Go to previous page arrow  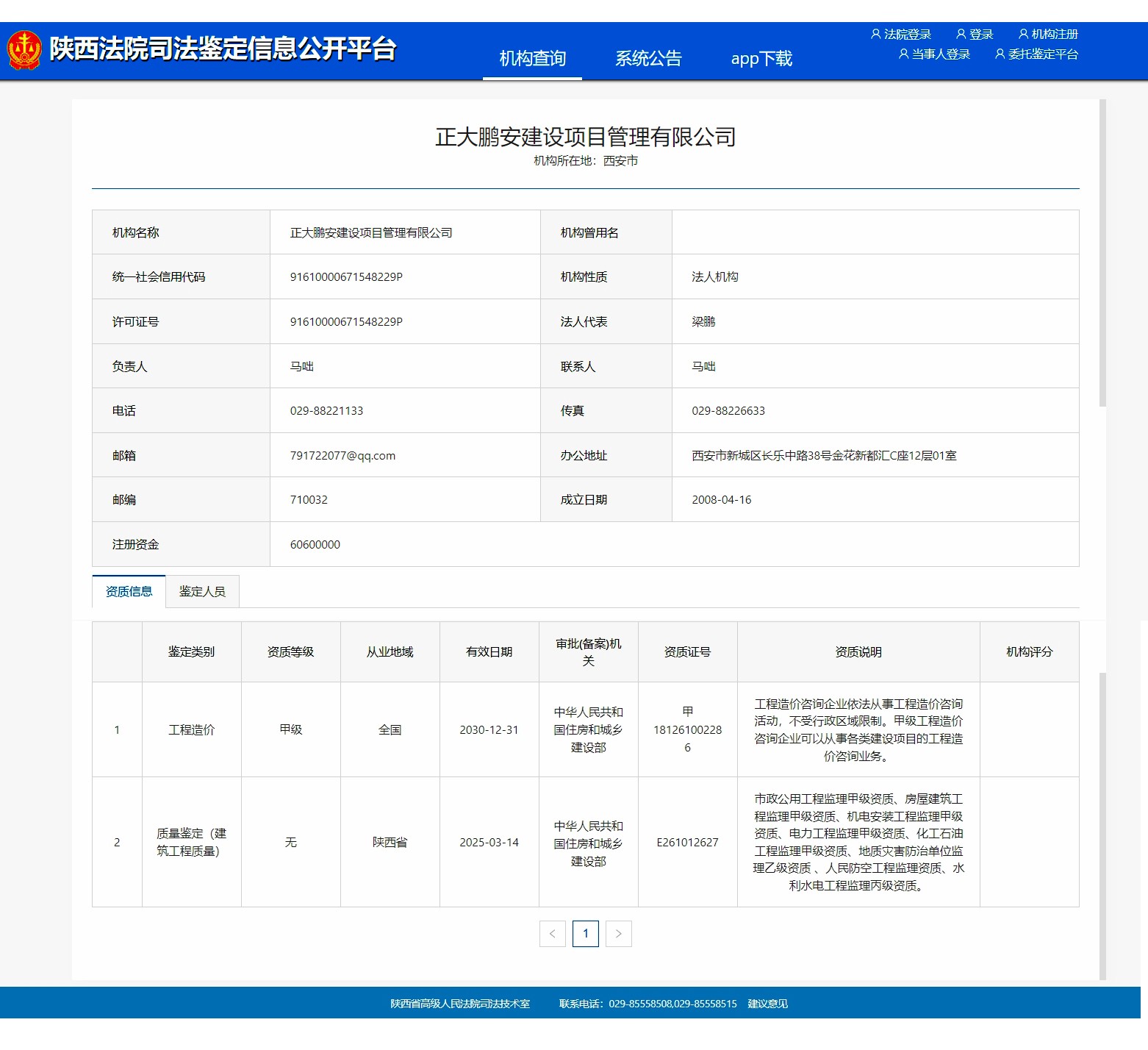553,934
